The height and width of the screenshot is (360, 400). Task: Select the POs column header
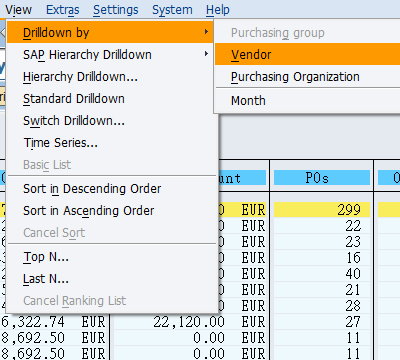coord(322,178)
